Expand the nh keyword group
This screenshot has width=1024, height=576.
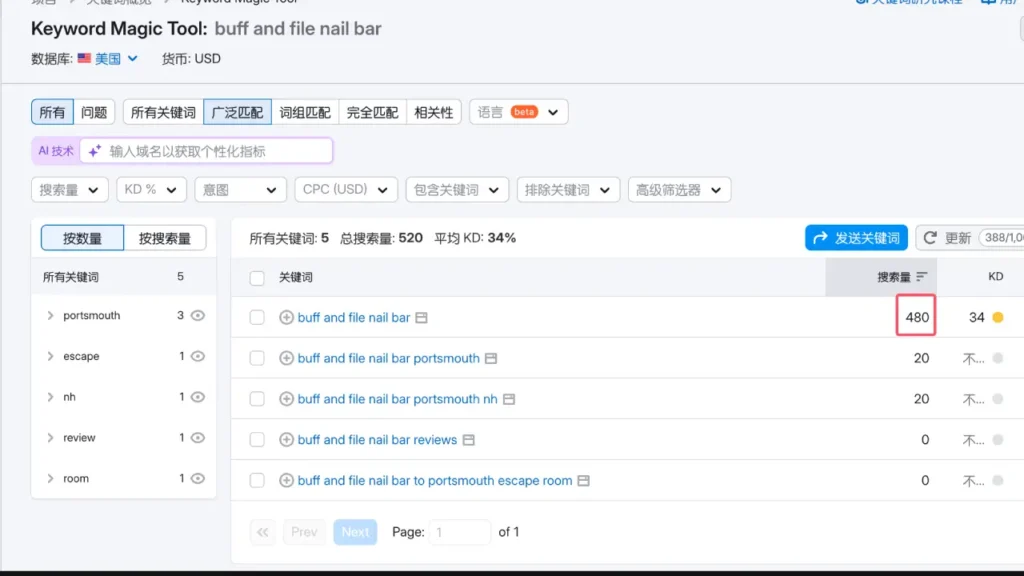point(50,397)
